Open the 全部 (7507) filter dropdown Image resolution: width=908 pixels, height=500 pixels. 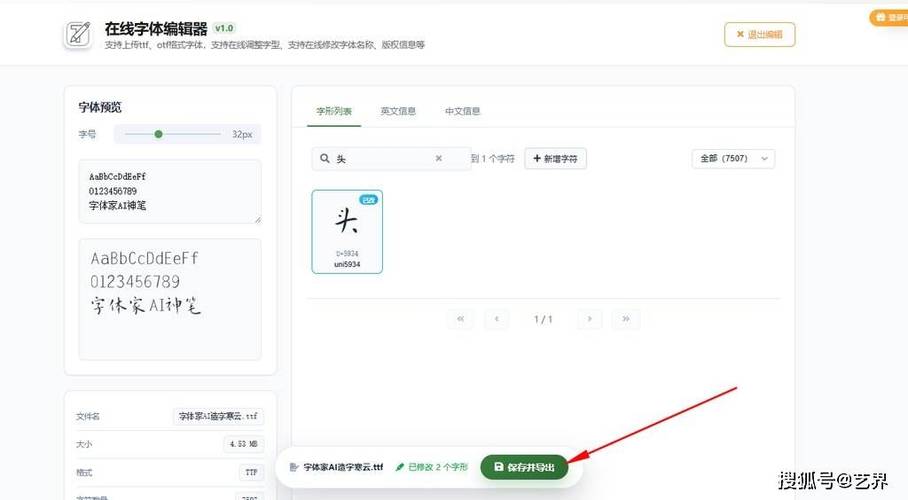click(733, 158)
